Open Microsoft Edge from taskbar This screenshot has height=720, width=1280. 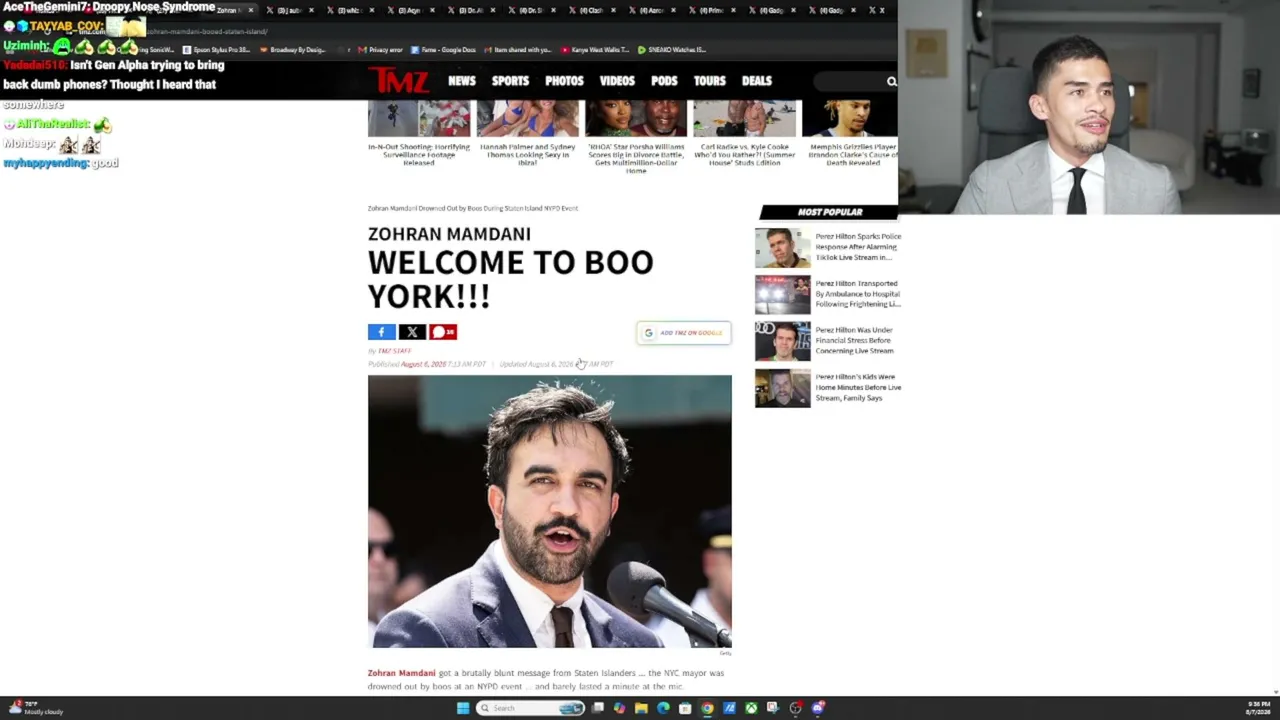click(663, 708)
